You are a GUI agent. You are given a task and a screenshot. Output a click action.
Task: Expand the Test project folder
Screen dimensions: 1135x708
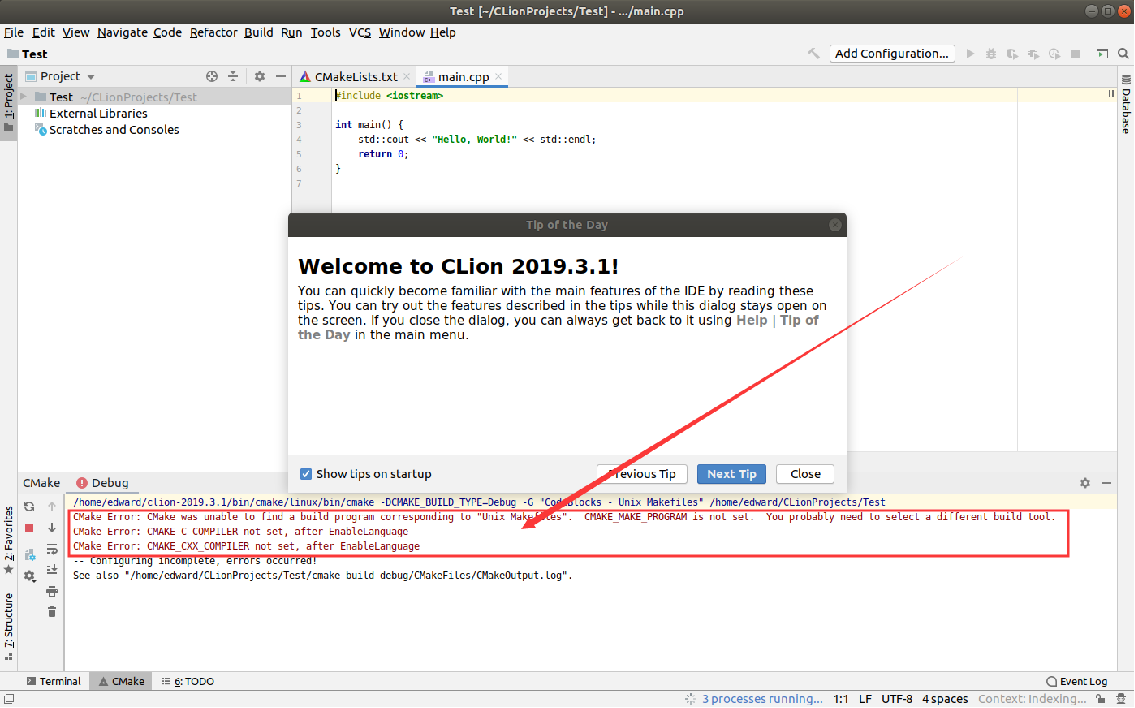(x=24, y=96)
